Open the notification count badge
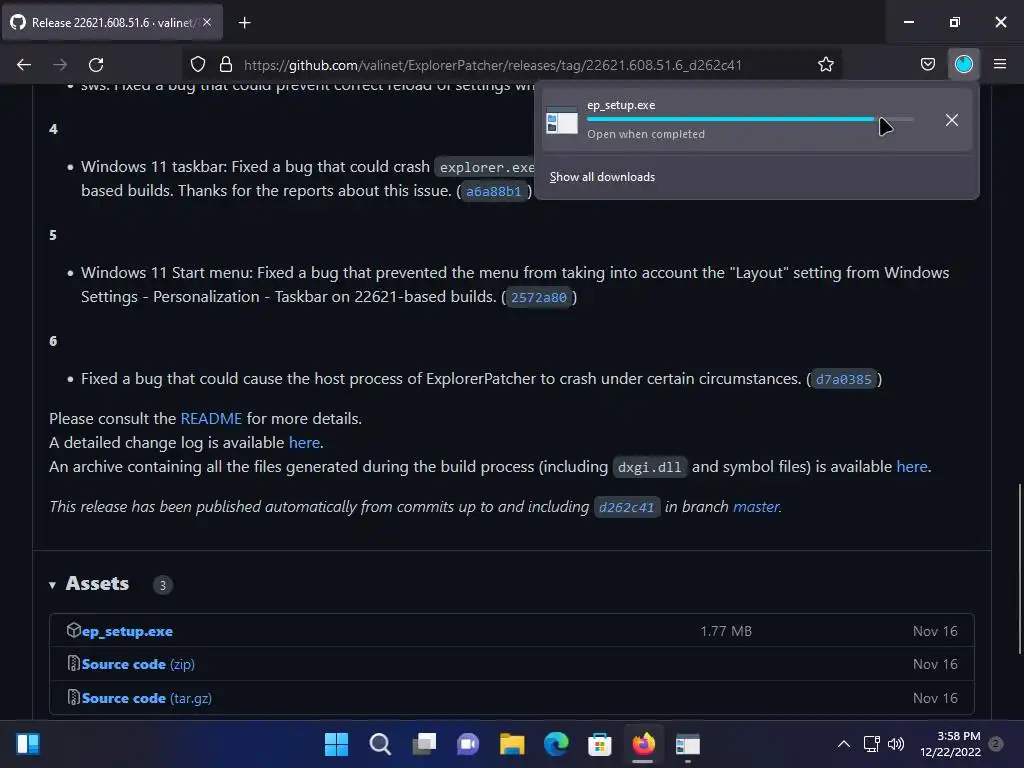Viewport: 1024px width, 768px height. click(x=996, y=744)
